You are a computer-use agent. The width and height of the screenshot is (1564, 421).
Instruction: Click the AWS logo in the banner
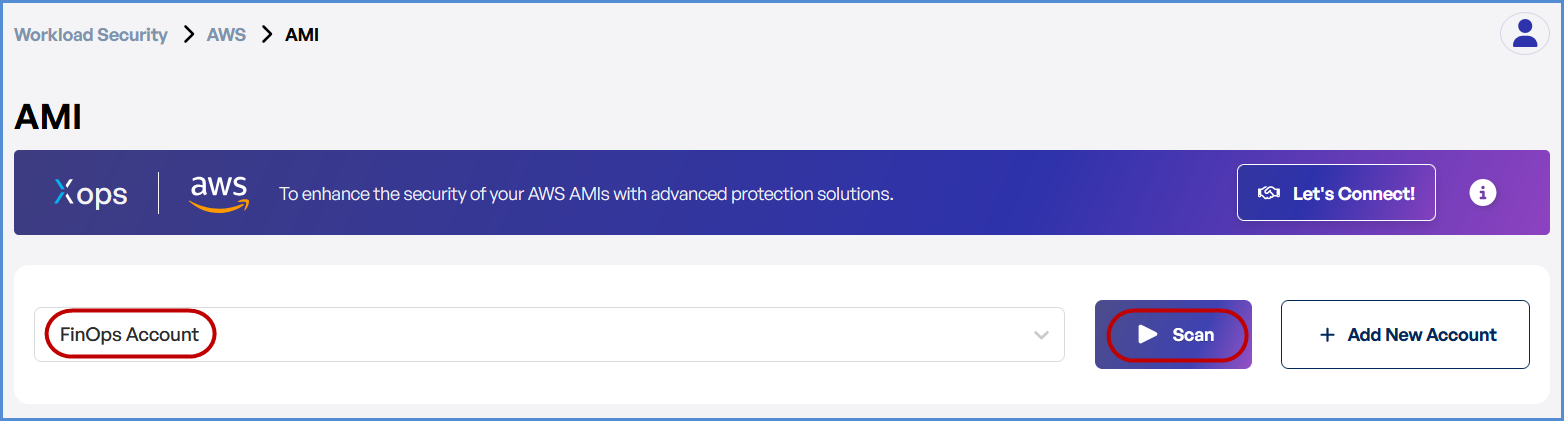pos(219,193)
